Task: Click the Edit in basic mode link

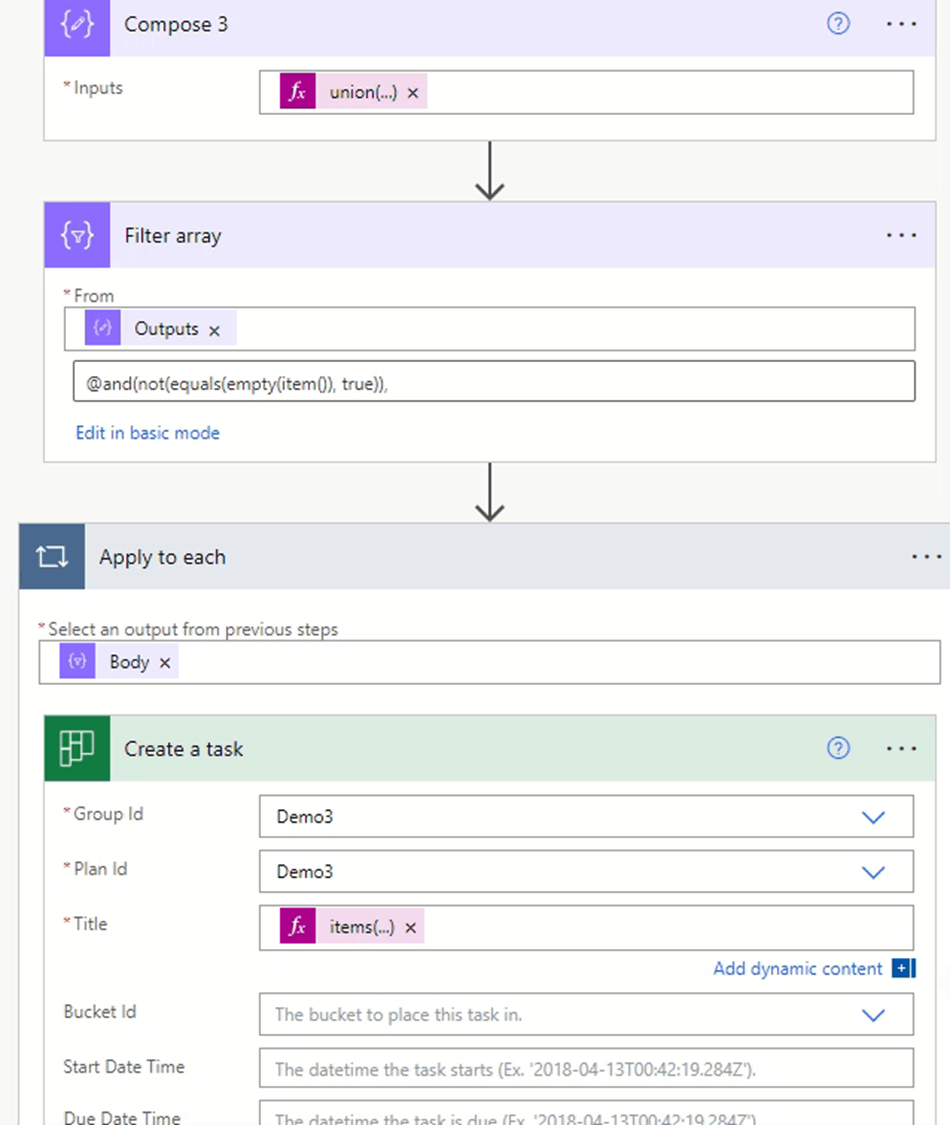Action: click(148, 432)
